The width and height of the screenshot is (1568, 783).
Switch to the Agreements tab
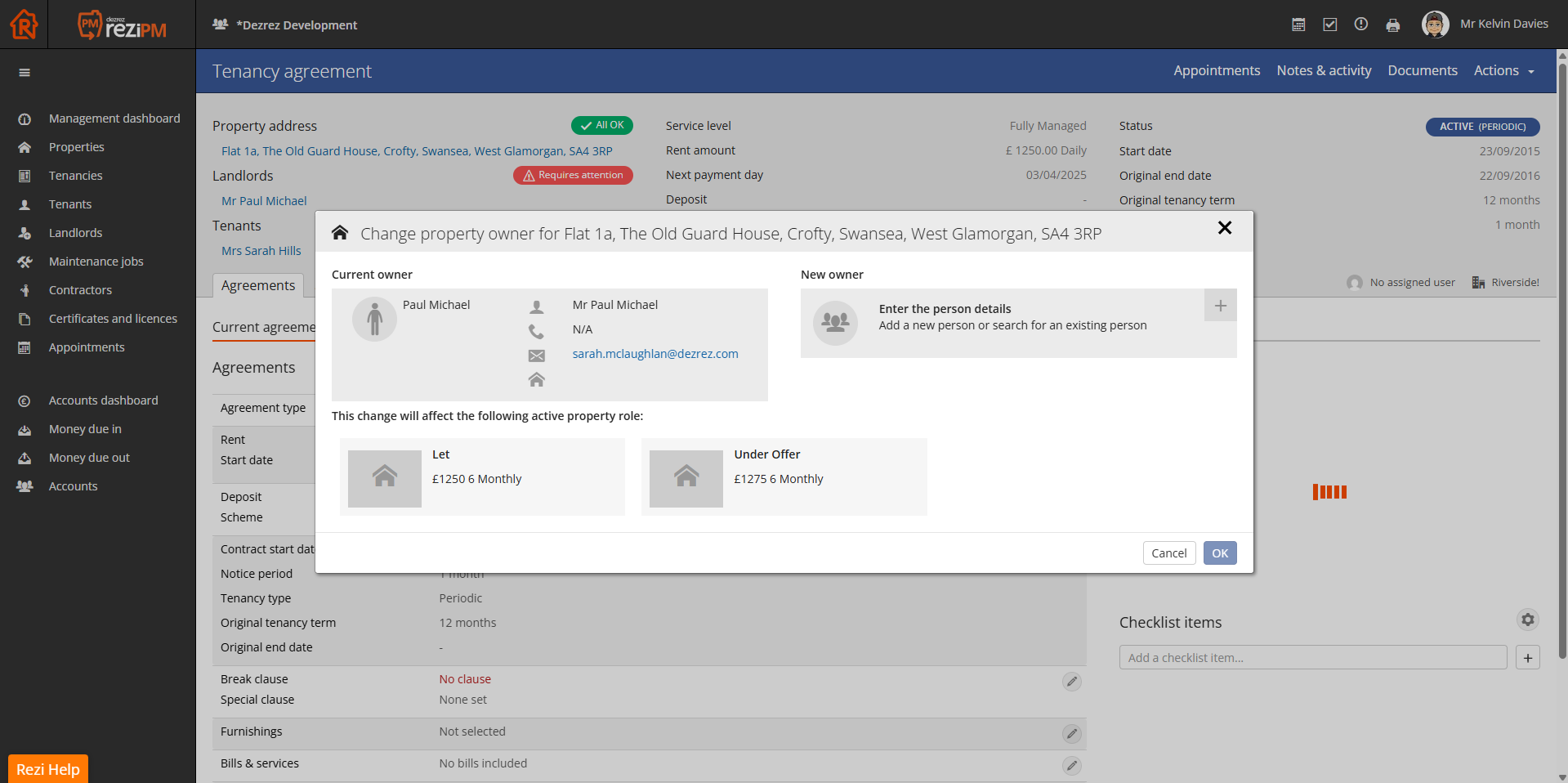pyautogui.click(x=258, y=285)
